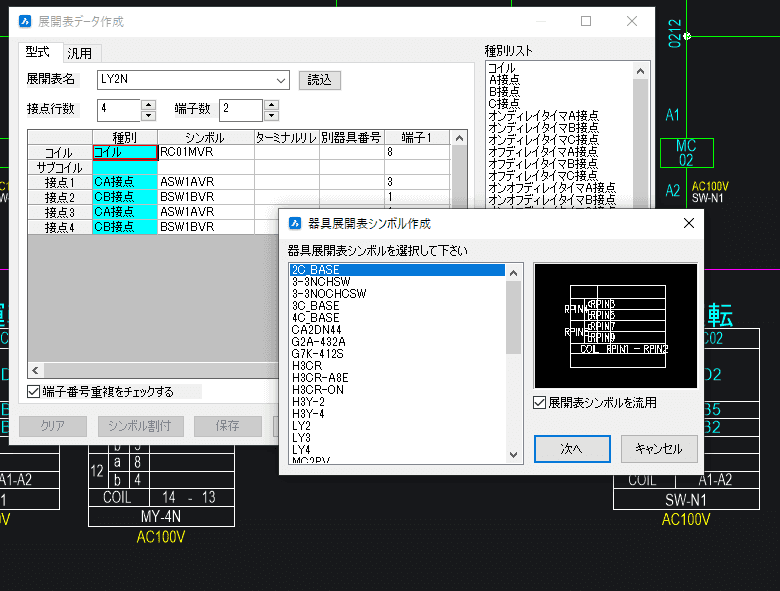780x591 pixels.
Task: Decrease 接点行数 with down arrow
Action: (148, 116)
